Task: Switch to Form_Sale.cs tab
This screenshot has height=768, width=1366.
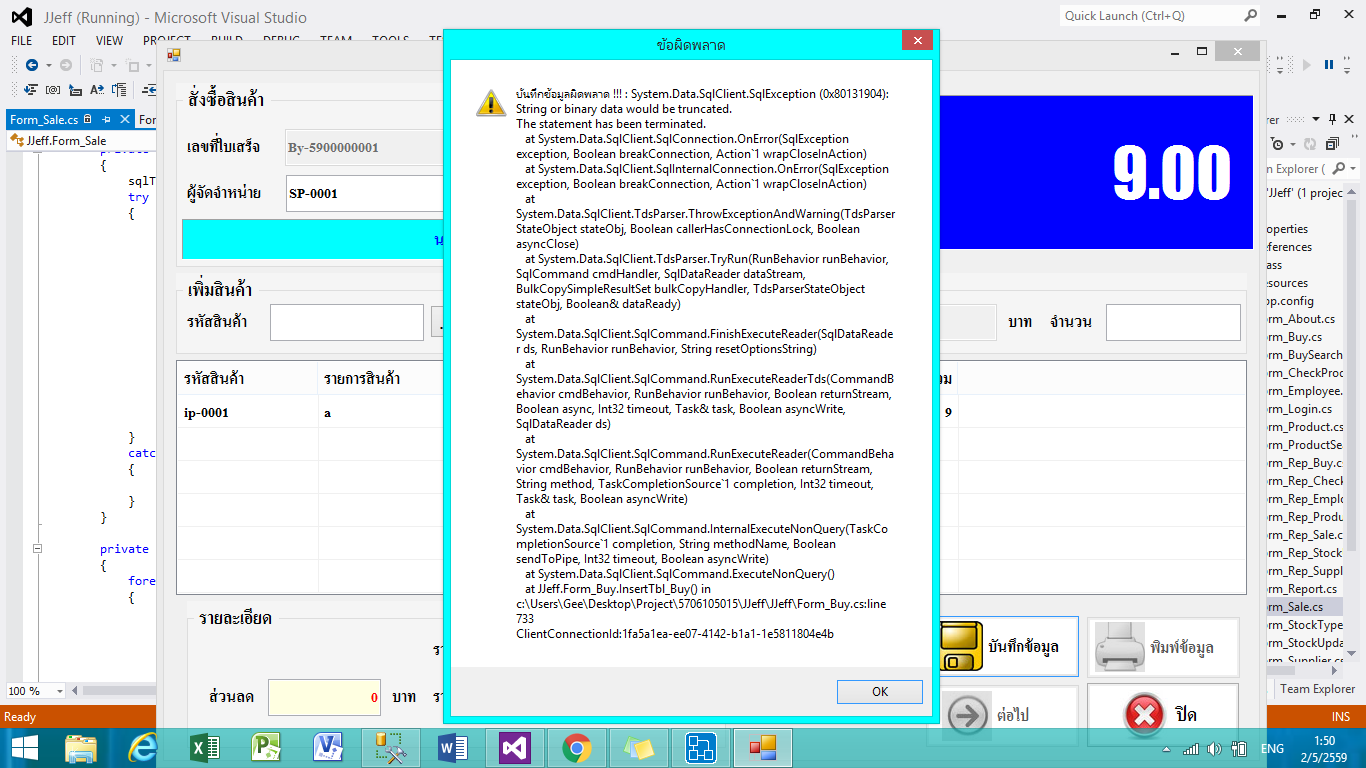Action: click(44, 120)
